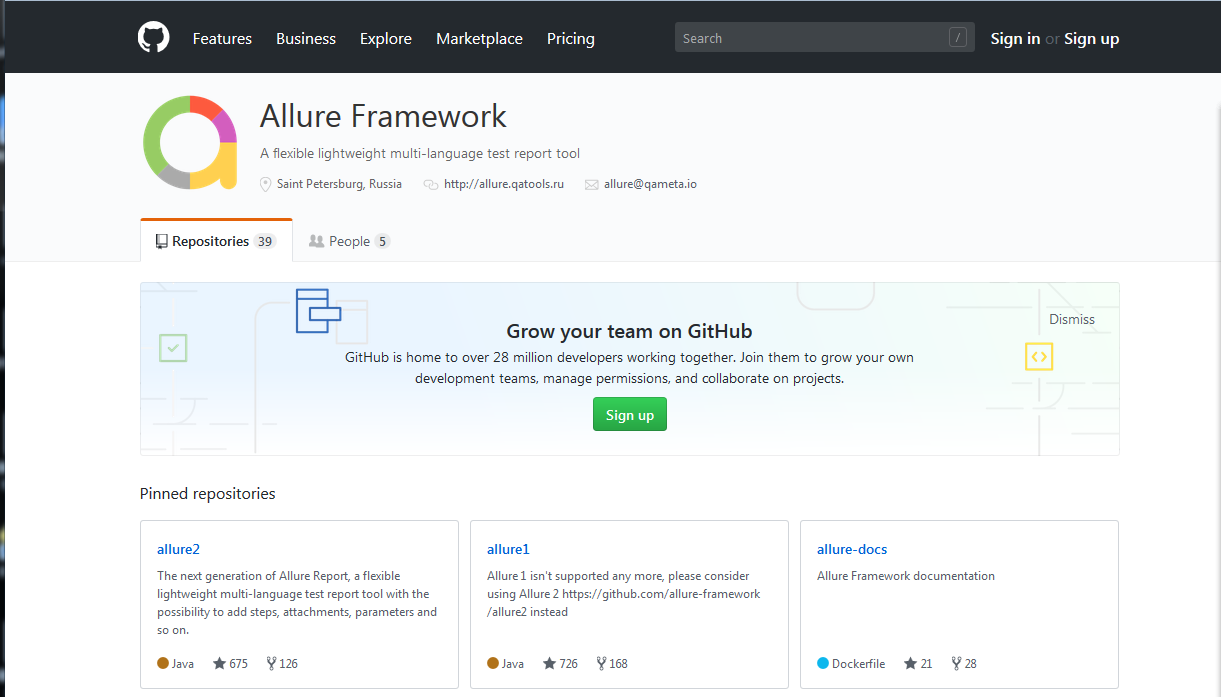Viewport: 1221px width, 697px height.
Task: Click the Allure Framework documentation description
Action: tap(906, 576)
